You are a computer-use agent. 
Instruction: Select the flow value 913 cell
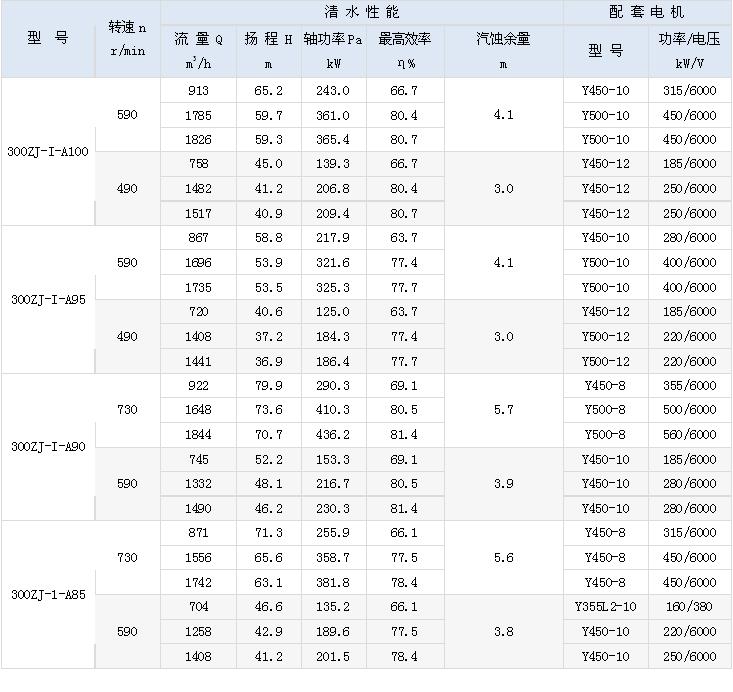coord(199,90)
